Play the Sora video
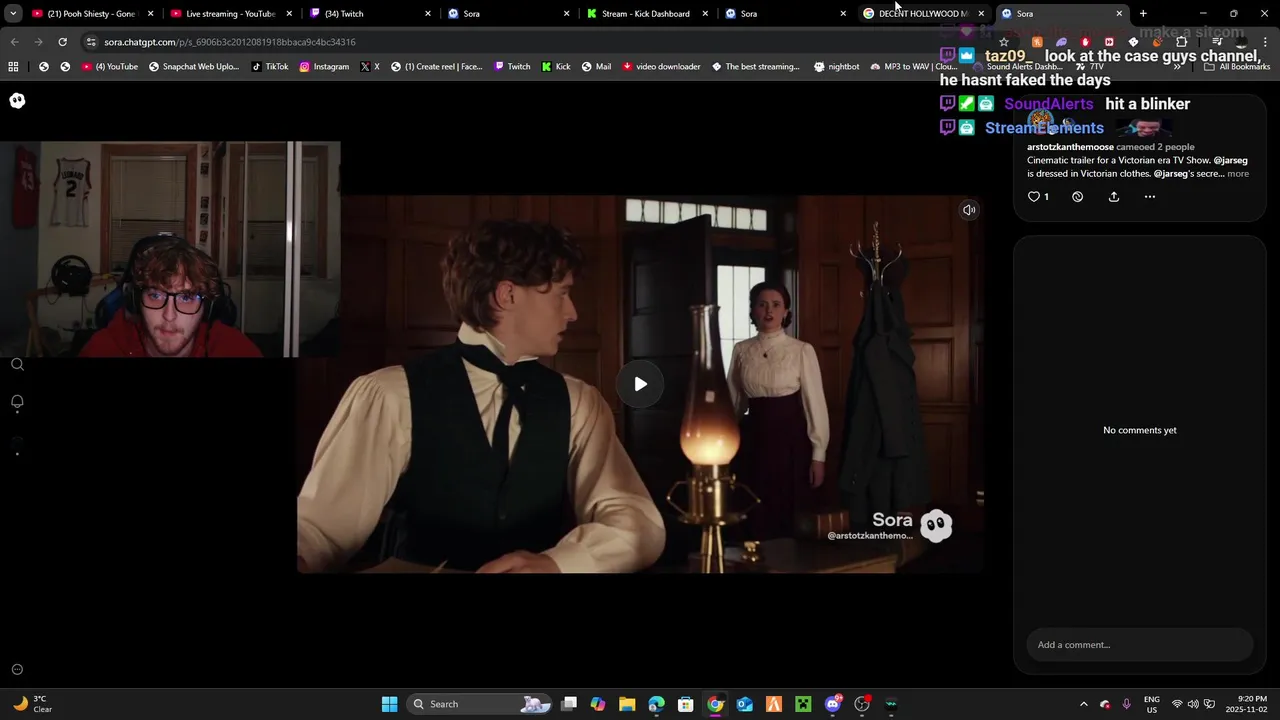Screen dimensions: 1280x720 (640, 384)
